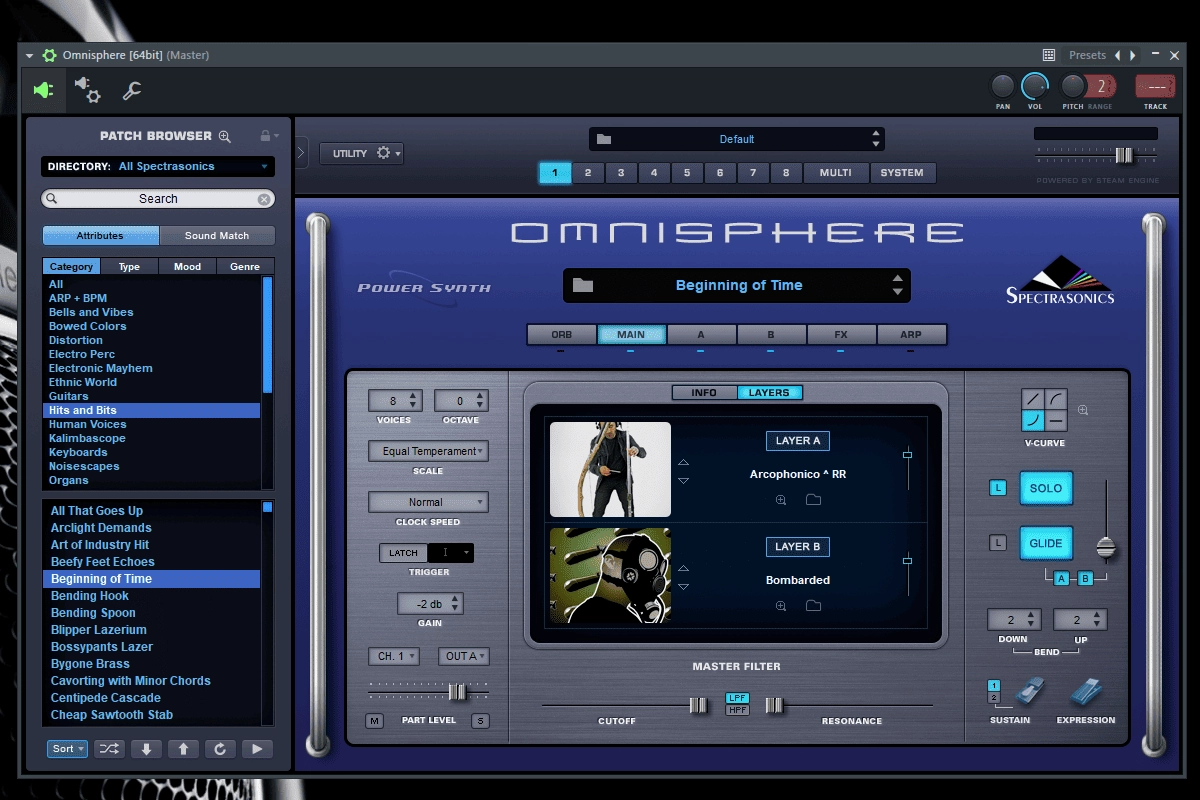Open the MULTI page button
This screenshot has width=1200, height=800.
(x=836, y=172)
